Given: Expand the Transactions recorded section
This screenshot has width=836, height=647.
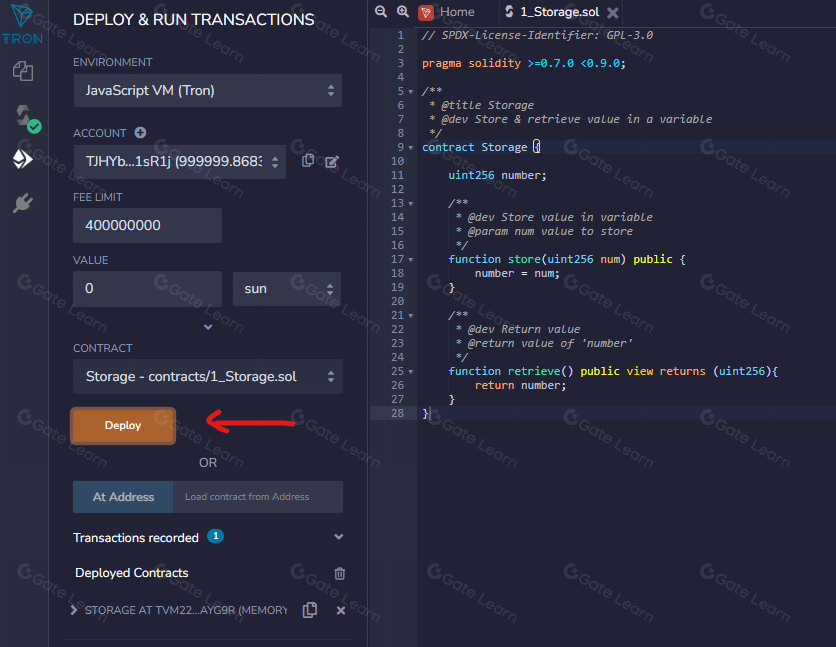Looking at the screenshot, I should point(338,538).
